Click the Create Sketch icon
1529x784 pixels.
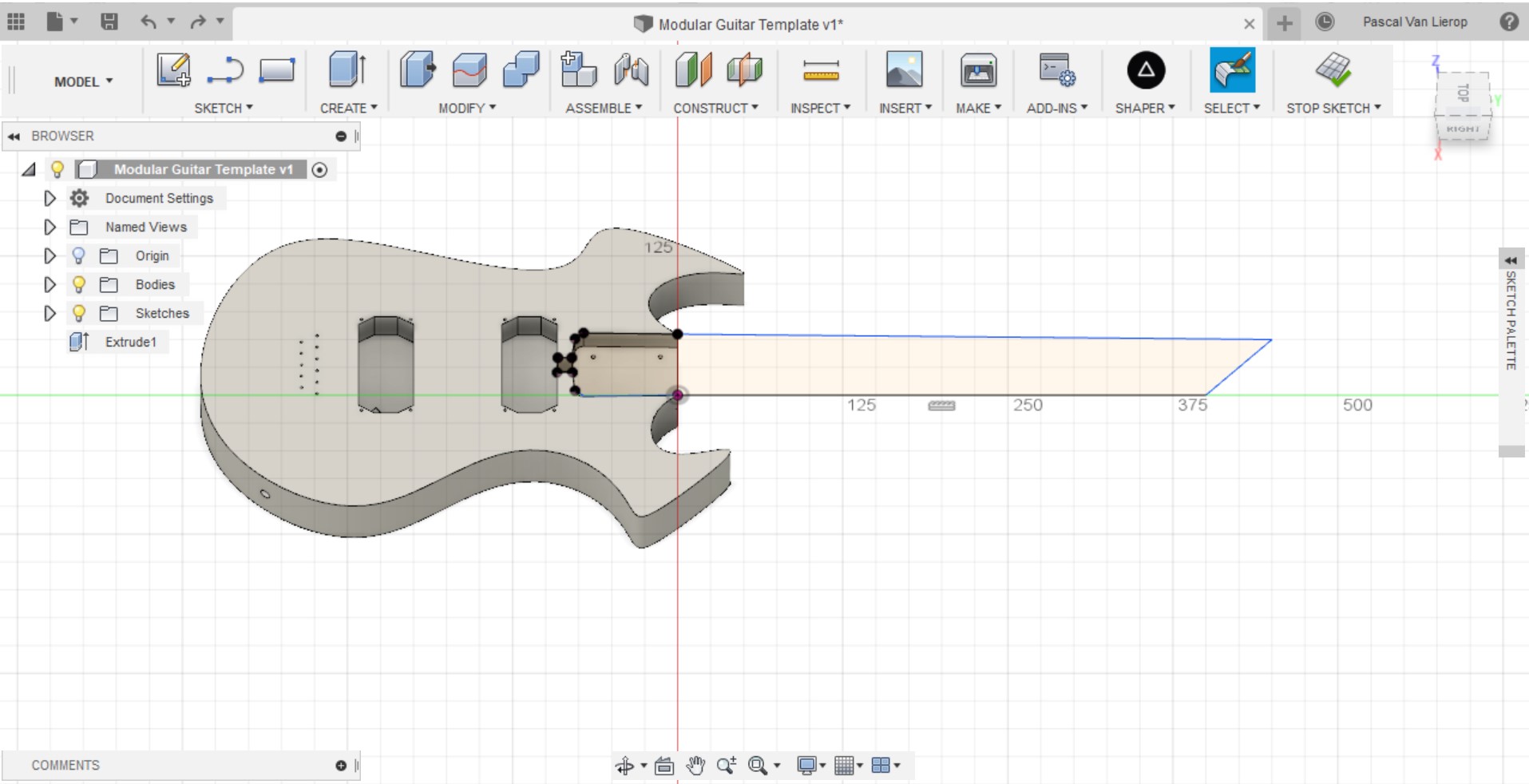(173, 70)
